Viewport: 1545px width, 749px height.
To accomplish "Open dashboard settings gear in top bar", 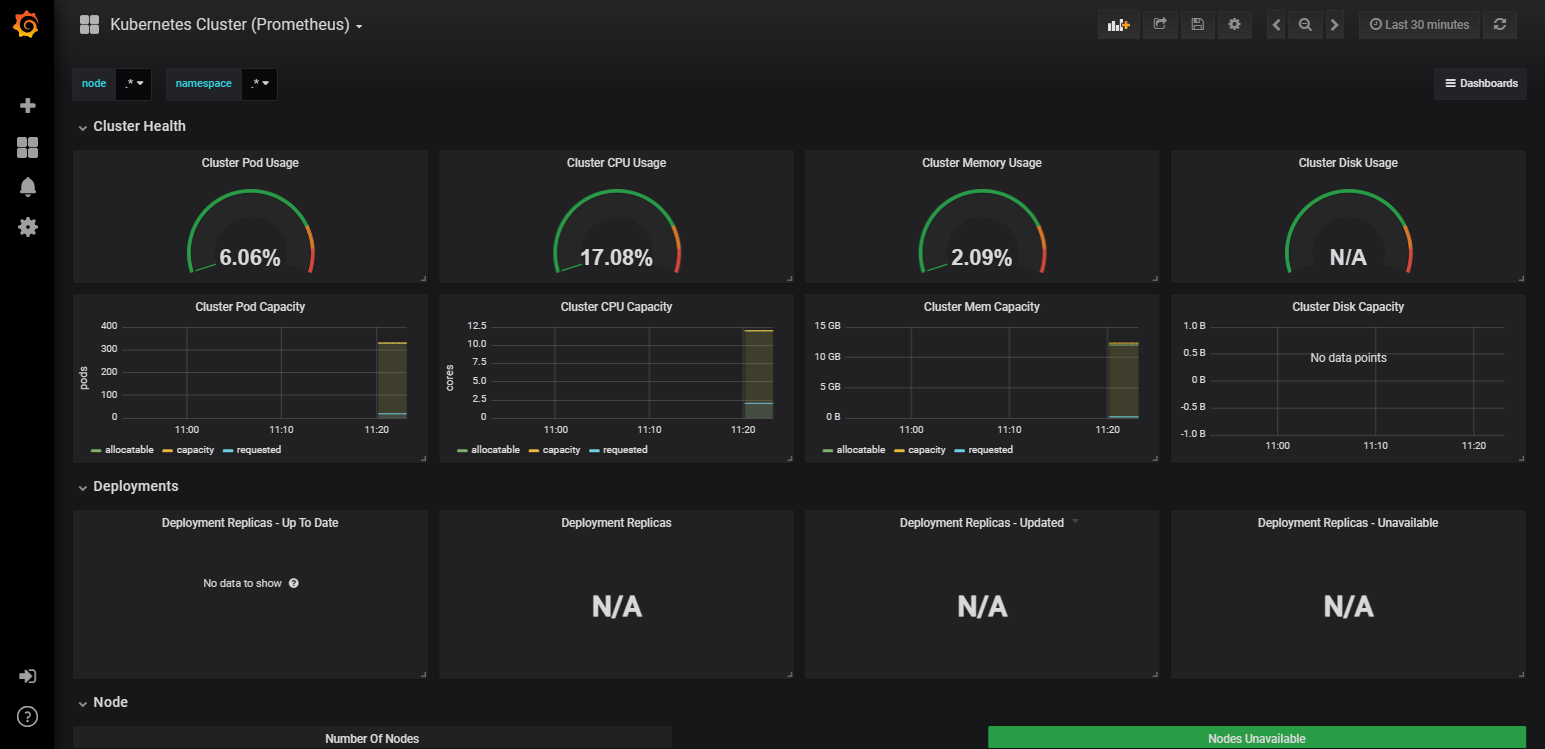I will click(x=1234, y=25).
